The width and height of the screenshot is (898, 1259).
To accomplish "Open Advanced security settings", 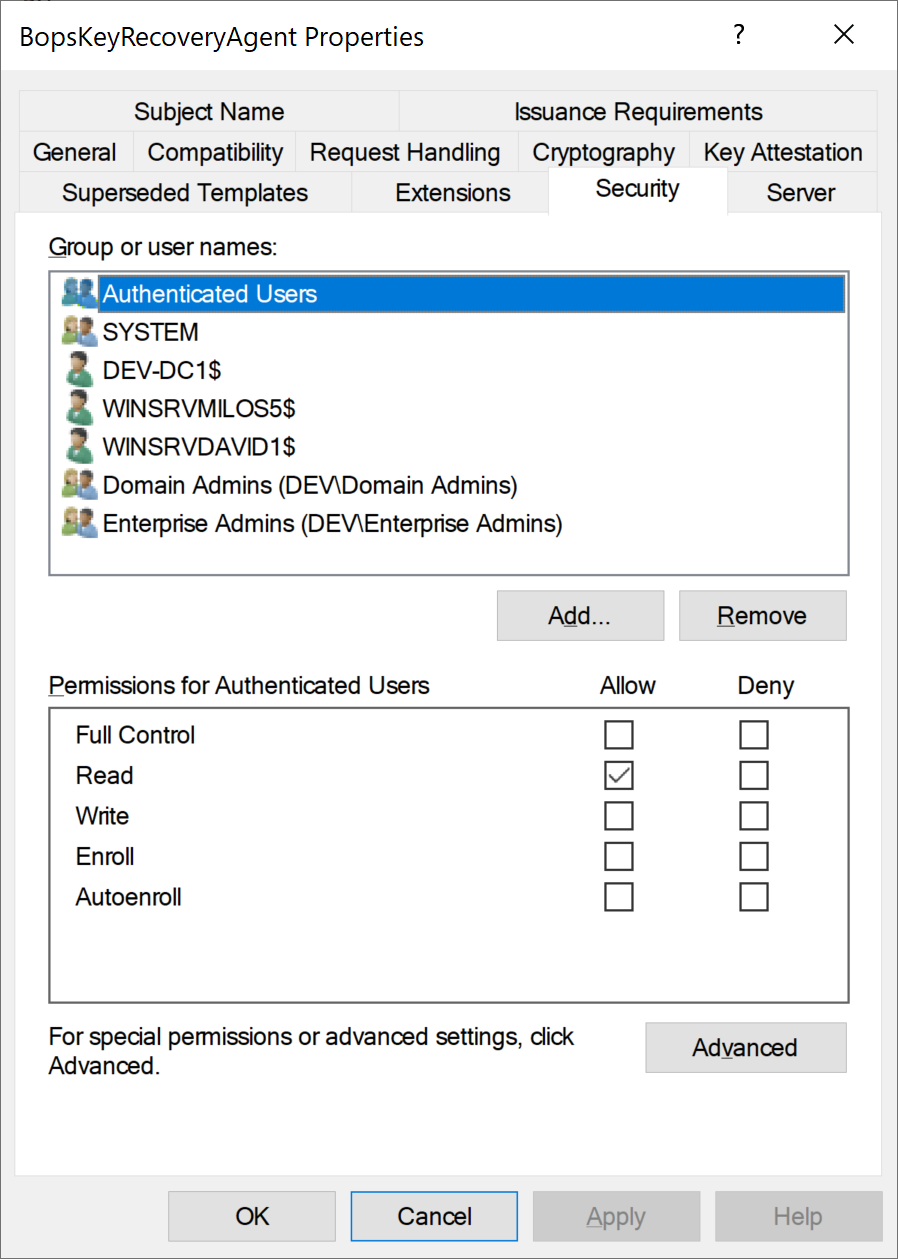I will [x=745, y=1048].
